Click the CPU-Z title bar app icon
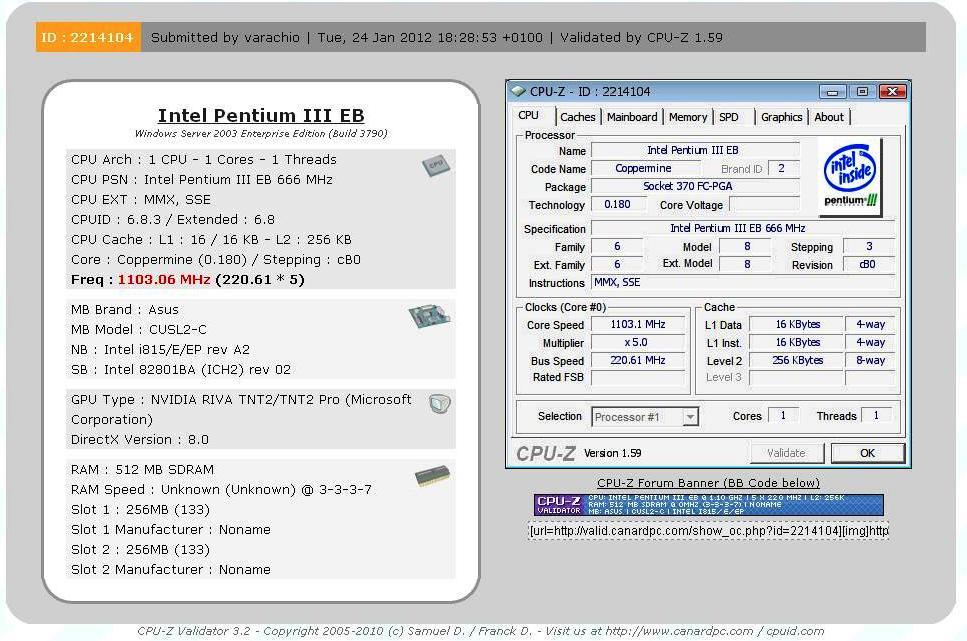 [518, 91]
